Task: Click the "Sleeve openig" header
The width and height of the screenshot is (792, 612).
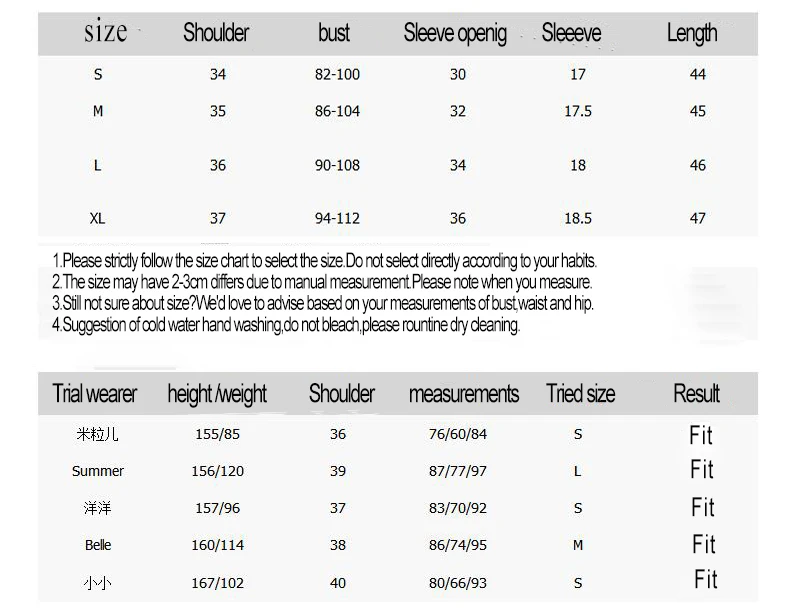Action: [x=455, y=34]
